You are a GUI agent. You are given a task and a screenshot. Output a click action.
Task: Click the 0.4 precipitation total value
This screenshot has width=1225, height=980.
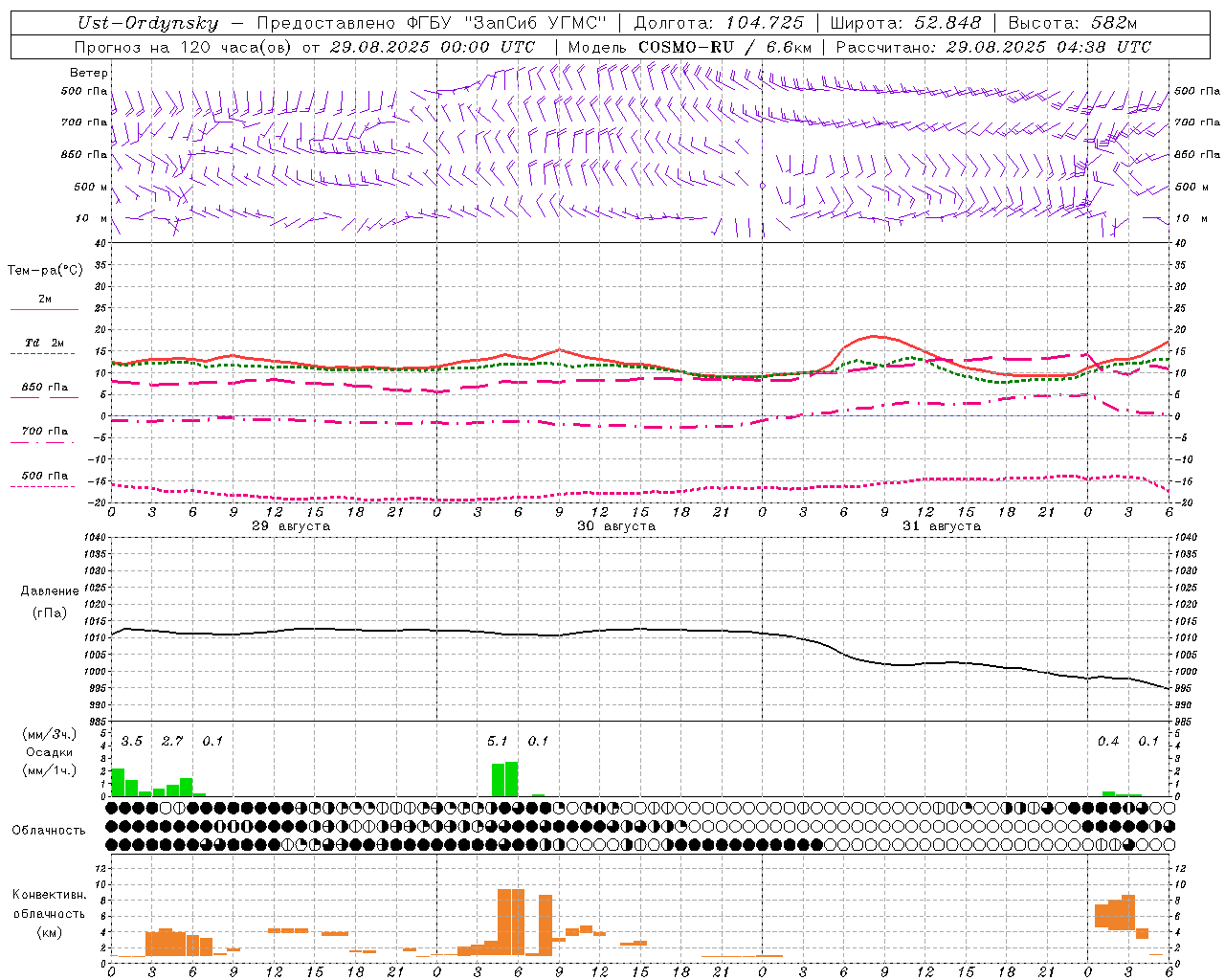click(x=1108, y=742)
